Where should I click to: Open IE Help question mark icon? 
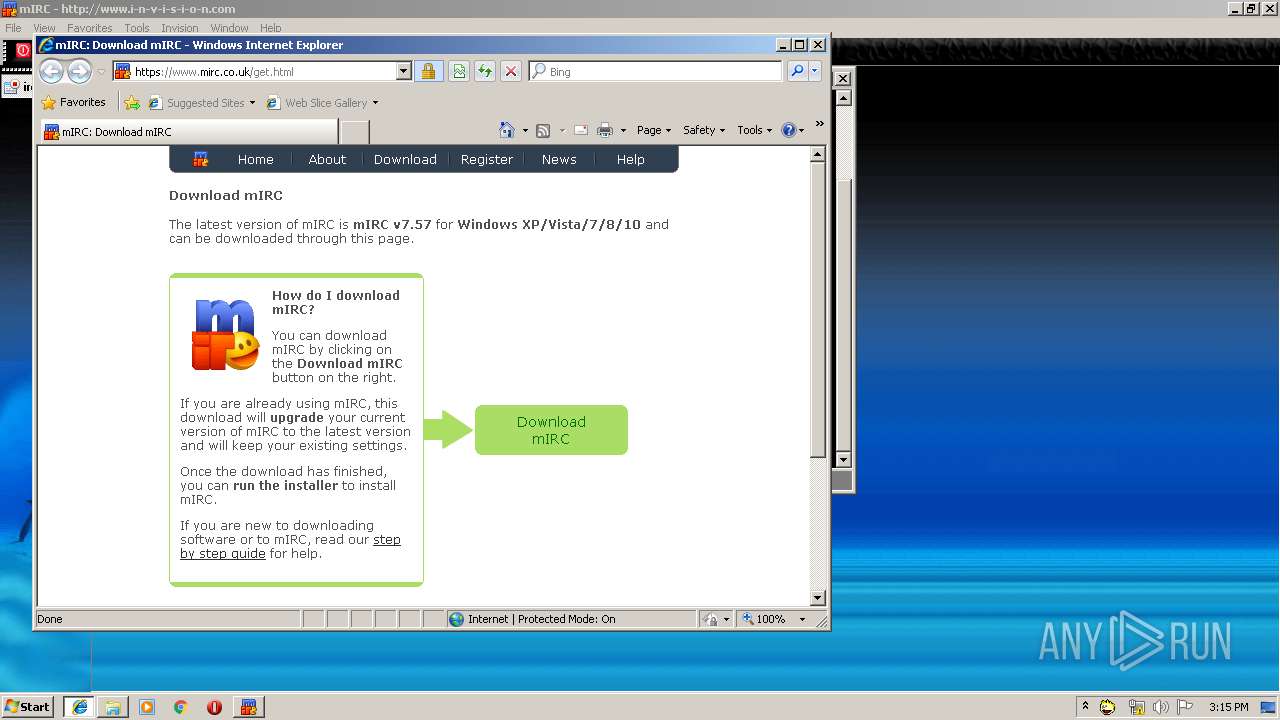point(788,130)
